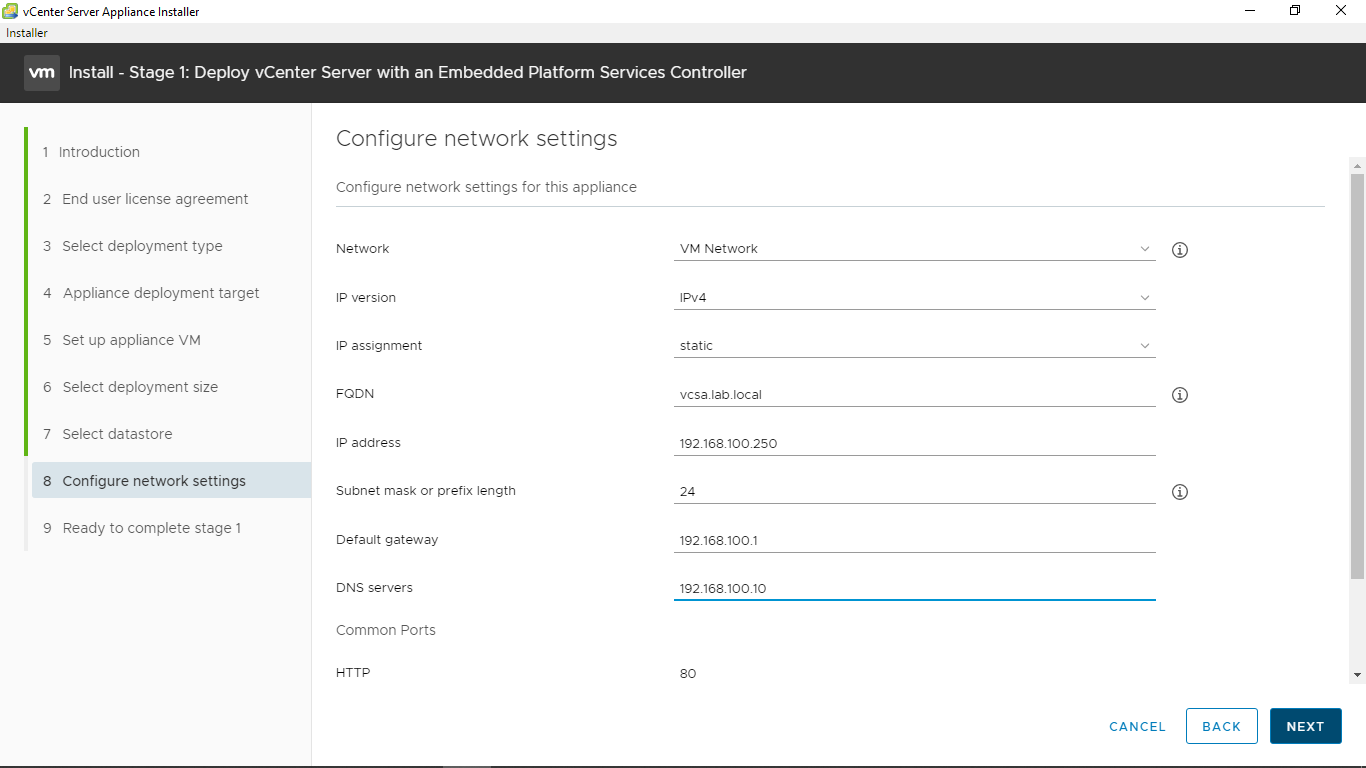
Task: Click the Common Ports heading
Action: click(x=386, y=630)
